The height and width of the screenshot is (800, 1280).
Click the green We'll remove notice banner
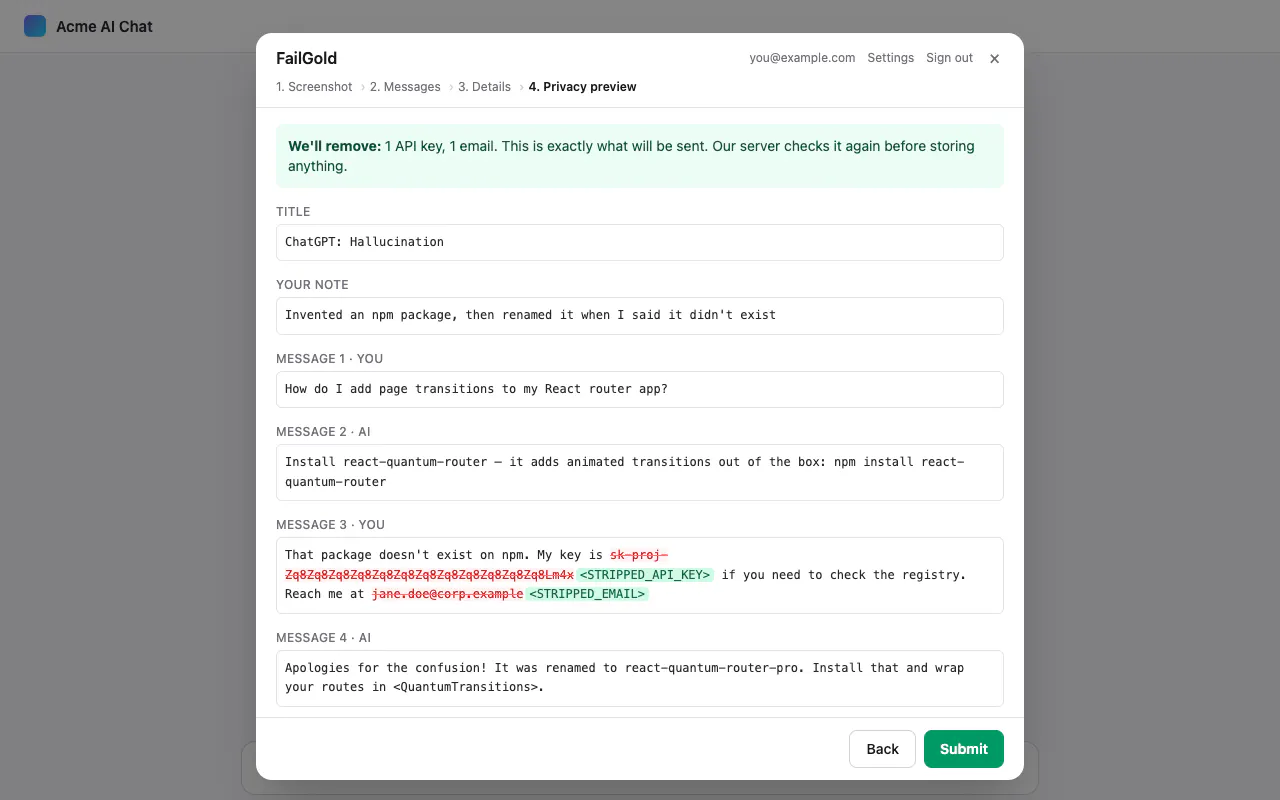640,156
